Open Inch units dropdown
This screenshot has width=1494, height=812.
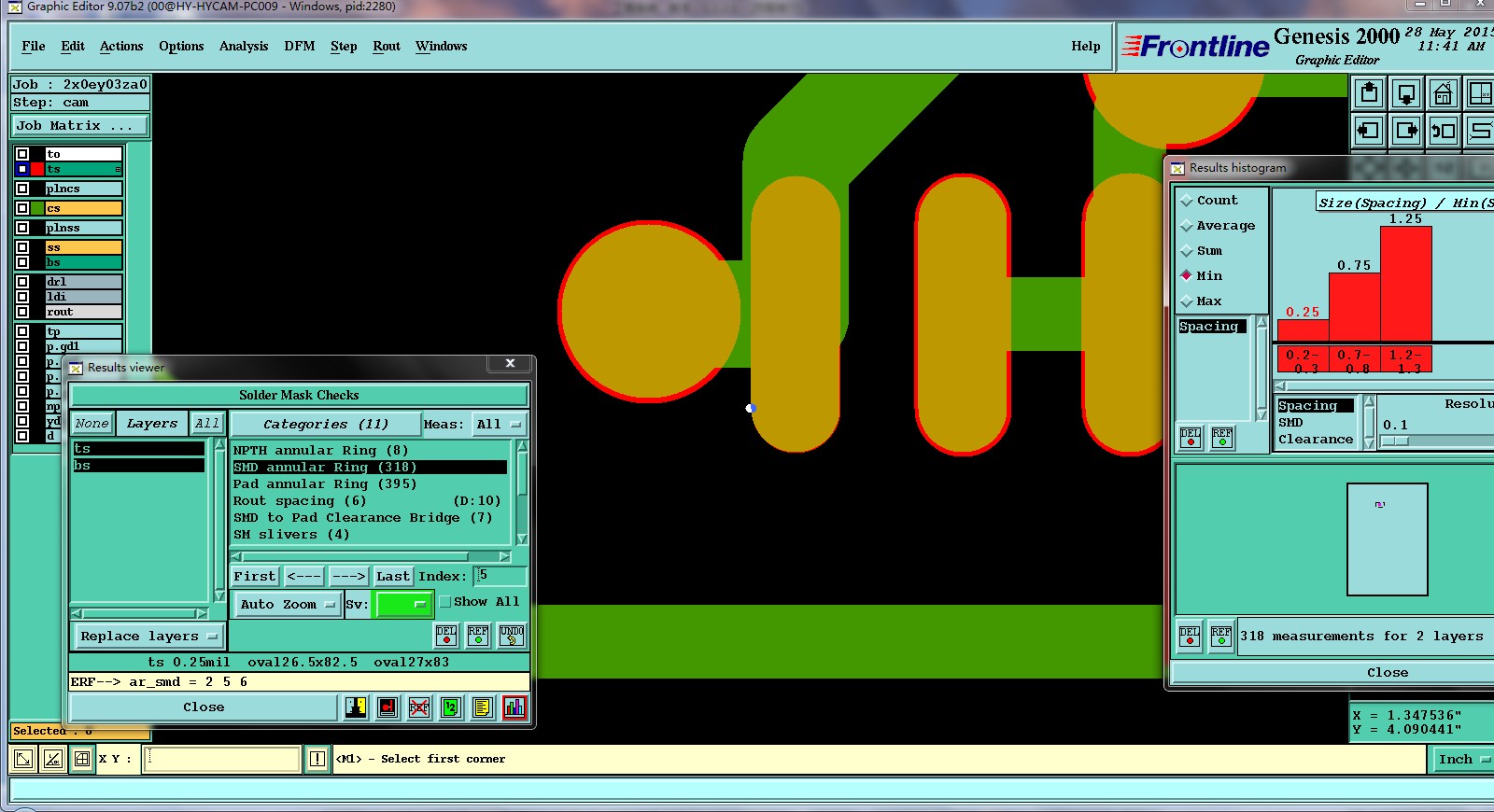[x=1462, y=760]
